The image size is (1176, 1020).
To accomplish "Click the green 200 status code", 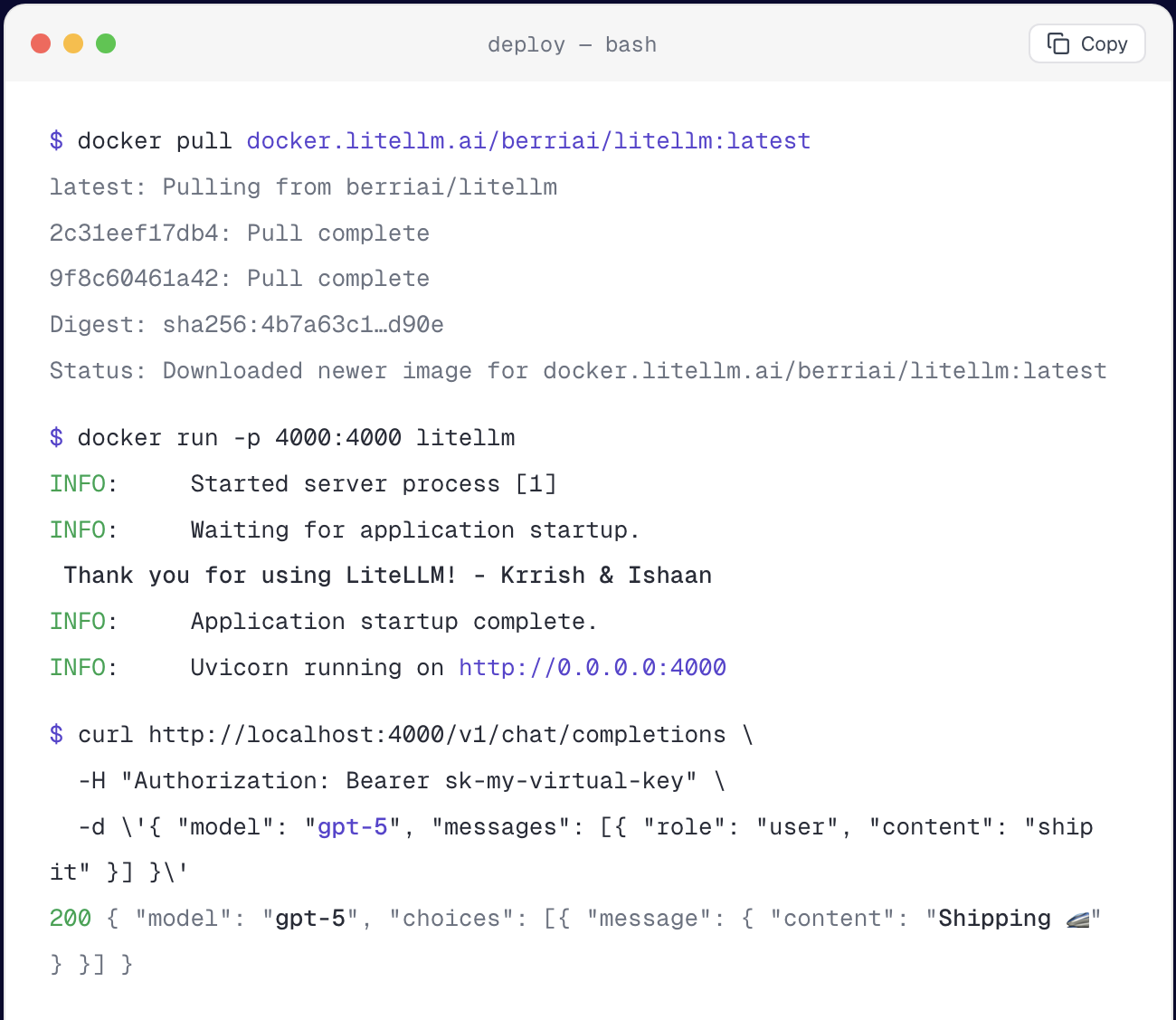I will click(x=71, y=919).
